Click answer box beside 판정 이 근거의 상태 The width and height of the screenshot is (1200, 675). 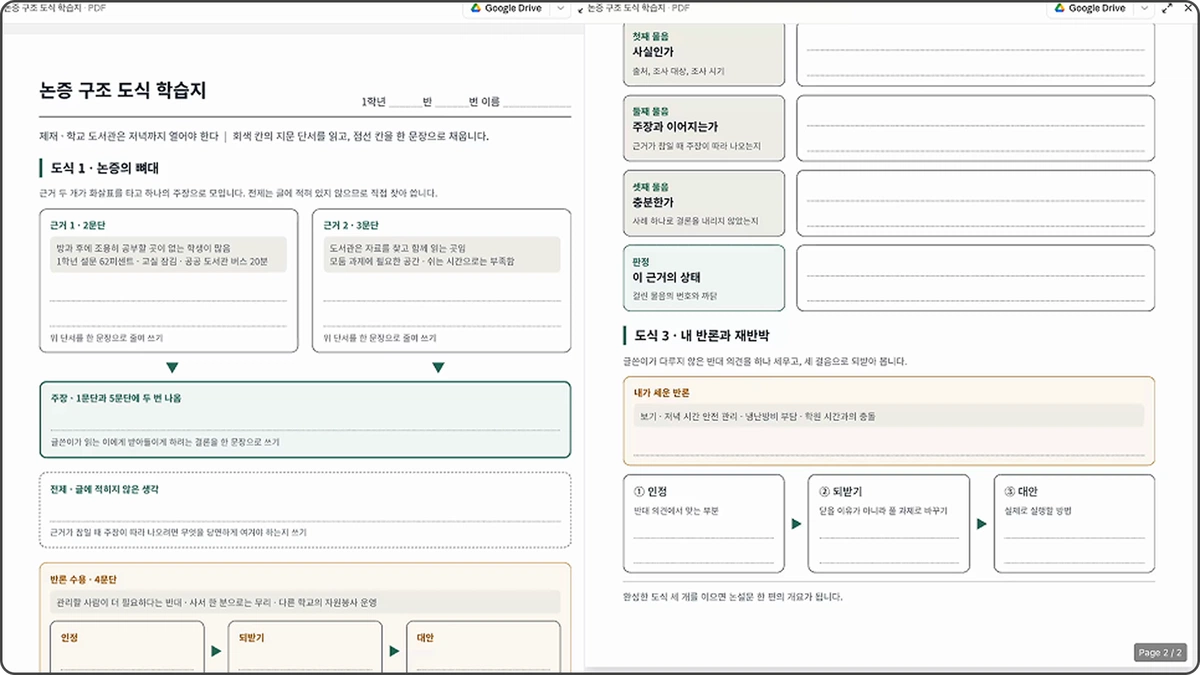coord(975,278)
